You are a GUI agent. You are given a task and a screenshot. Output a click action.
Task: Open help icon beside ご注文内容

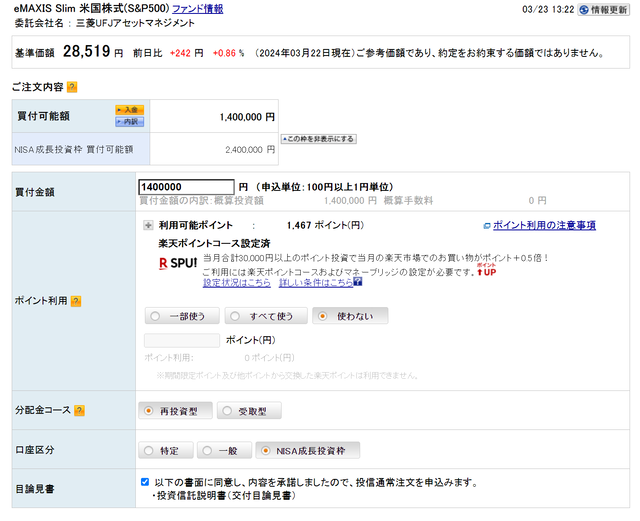coord(72,87)
